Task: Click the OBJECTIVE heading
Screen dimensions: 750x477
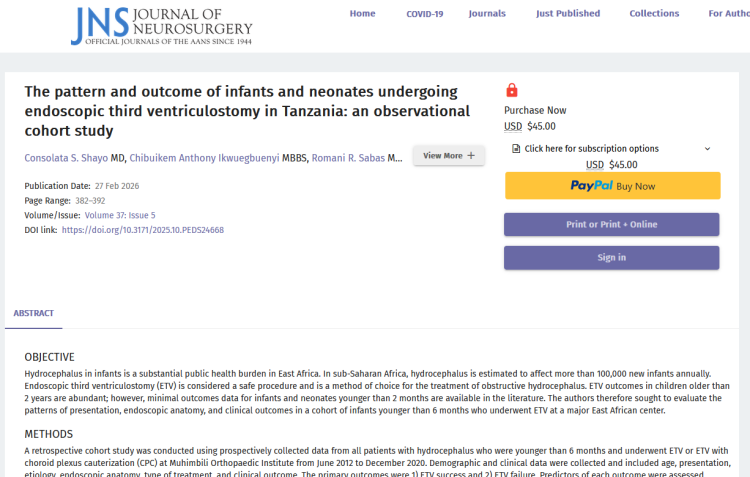Action: coord(50,357)
